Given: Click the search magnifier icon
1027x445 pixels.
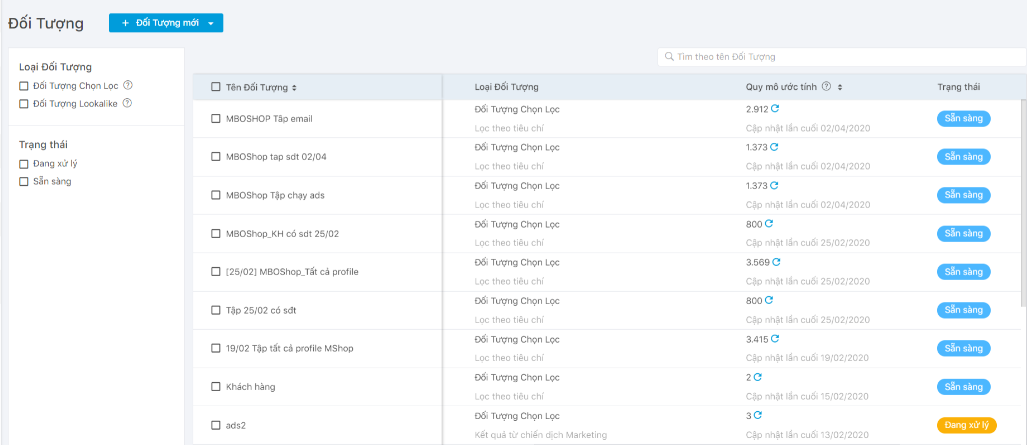Looking at the screenshot, I should pyautogui.click(x=669, y=56).
